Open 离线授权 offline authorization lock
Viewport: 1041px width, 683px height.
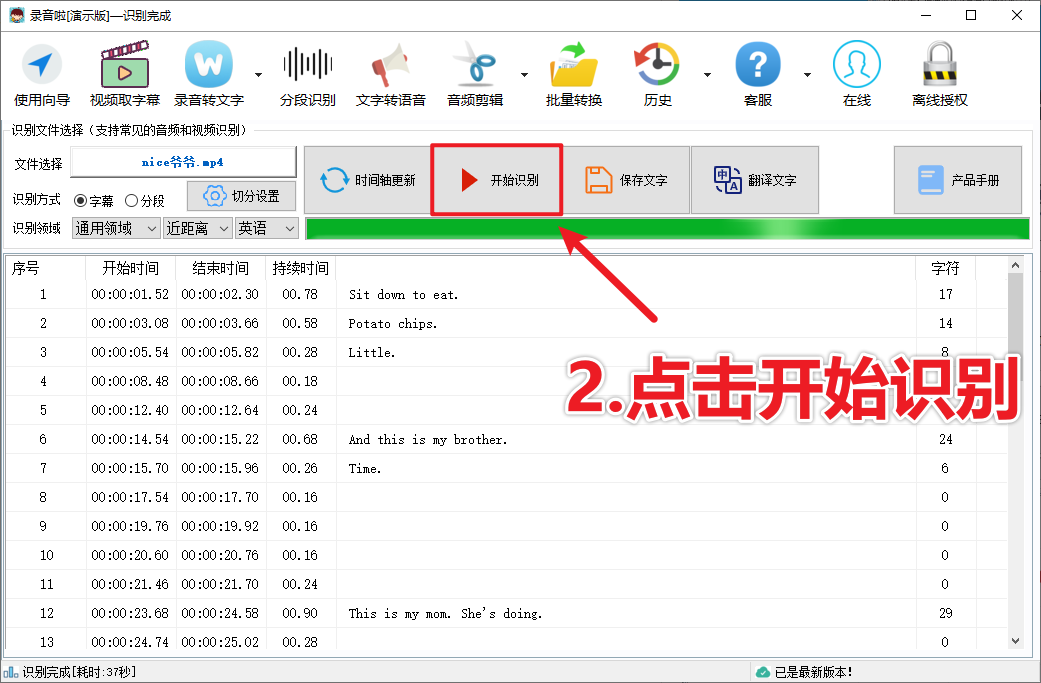click(x=939, y=74)
